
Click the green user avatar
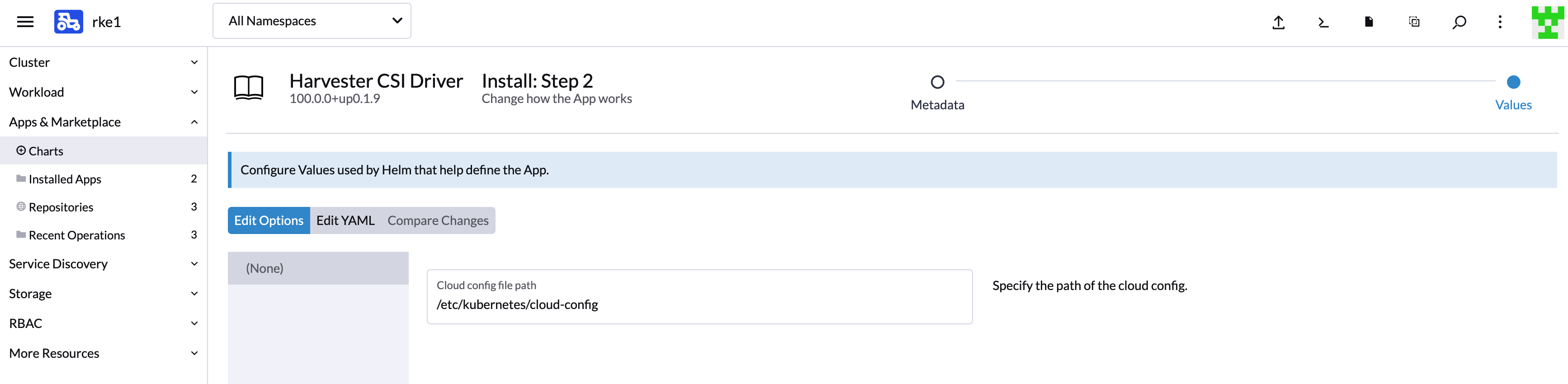pos(1547,23)
